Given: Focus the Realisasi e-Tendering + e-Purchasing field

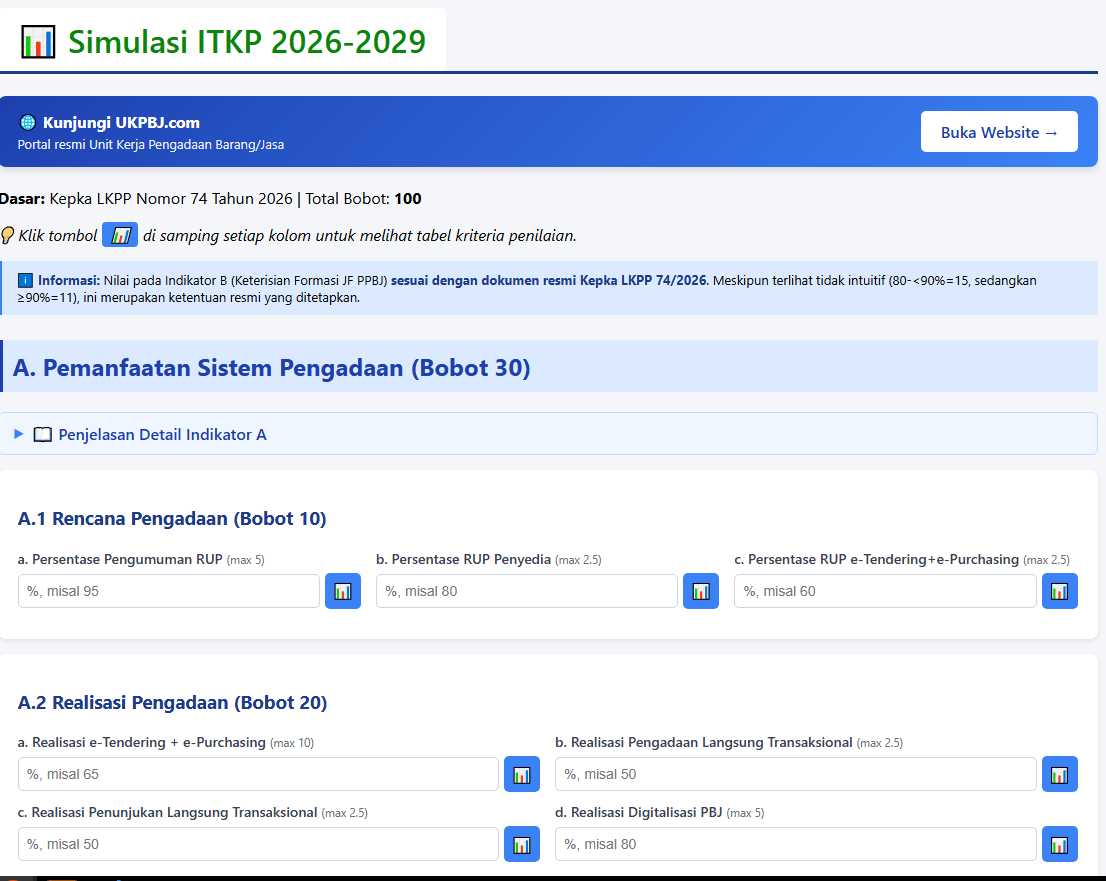Looking at the screenshot, I should (x=258, y=774).
